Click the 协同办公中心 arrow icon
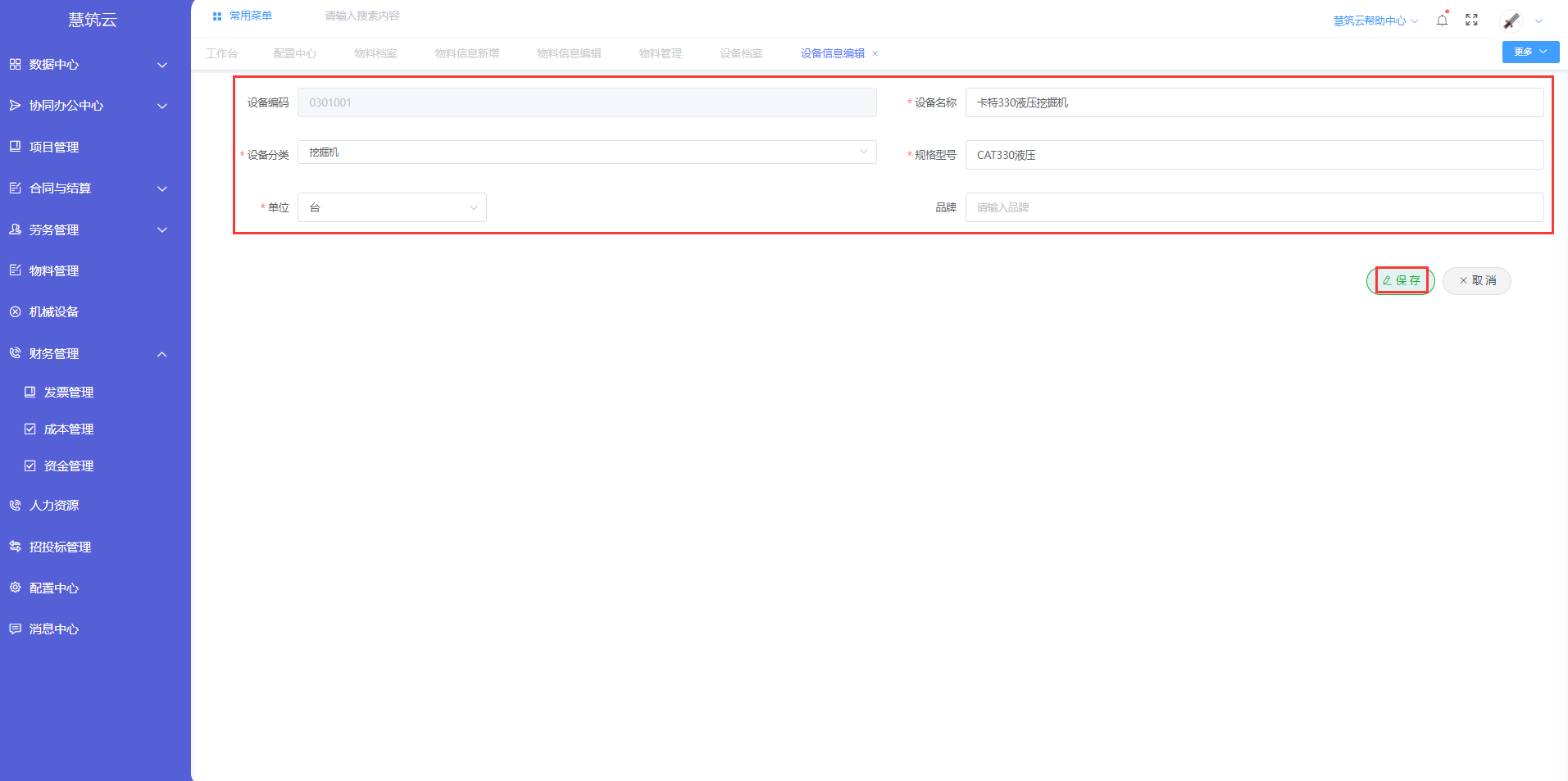Image resolution: width=1568 pixels, height=781 pixels. [15, 105]
